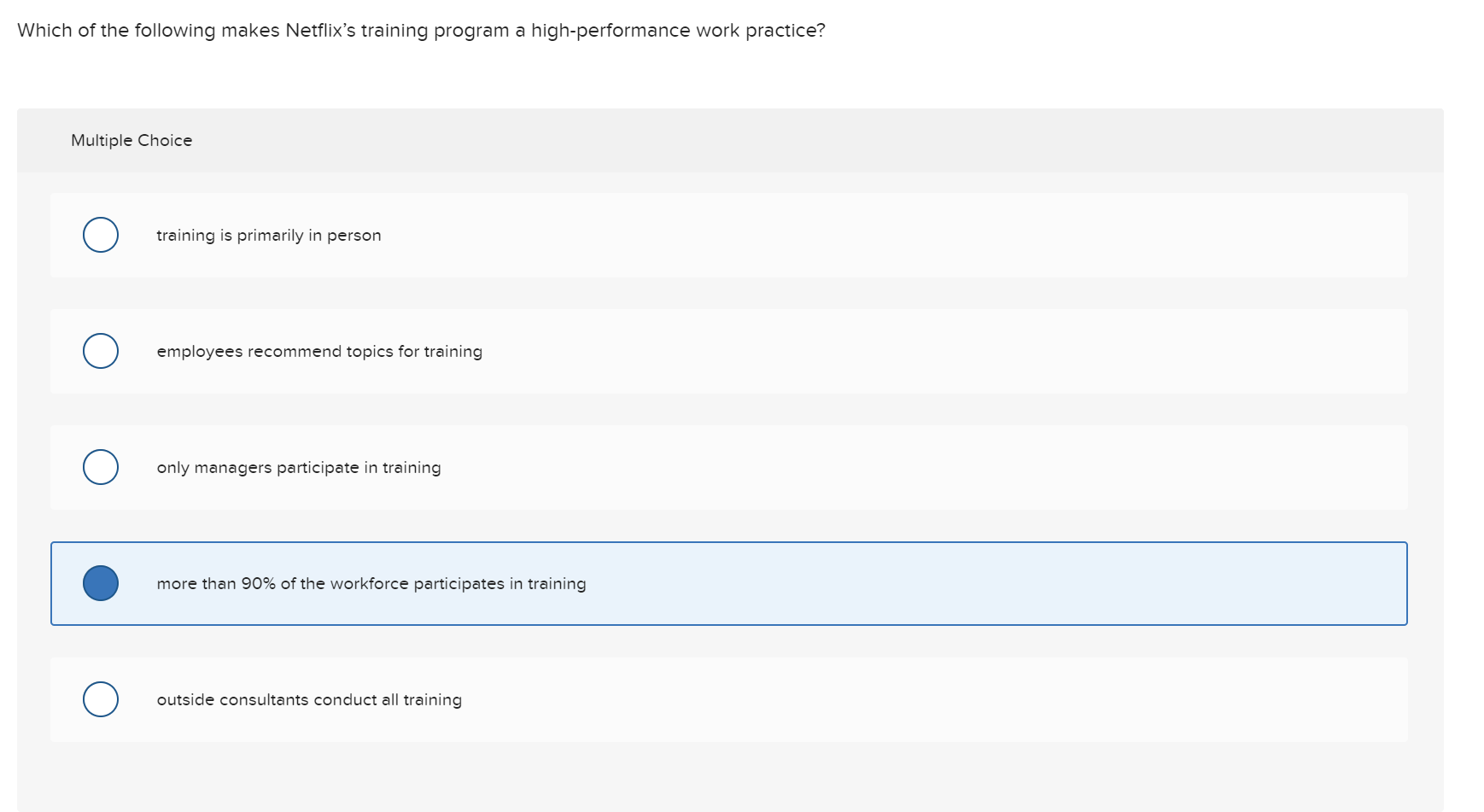
Task: Click the row 'only managers participate in training'
Action: point(299,467)
